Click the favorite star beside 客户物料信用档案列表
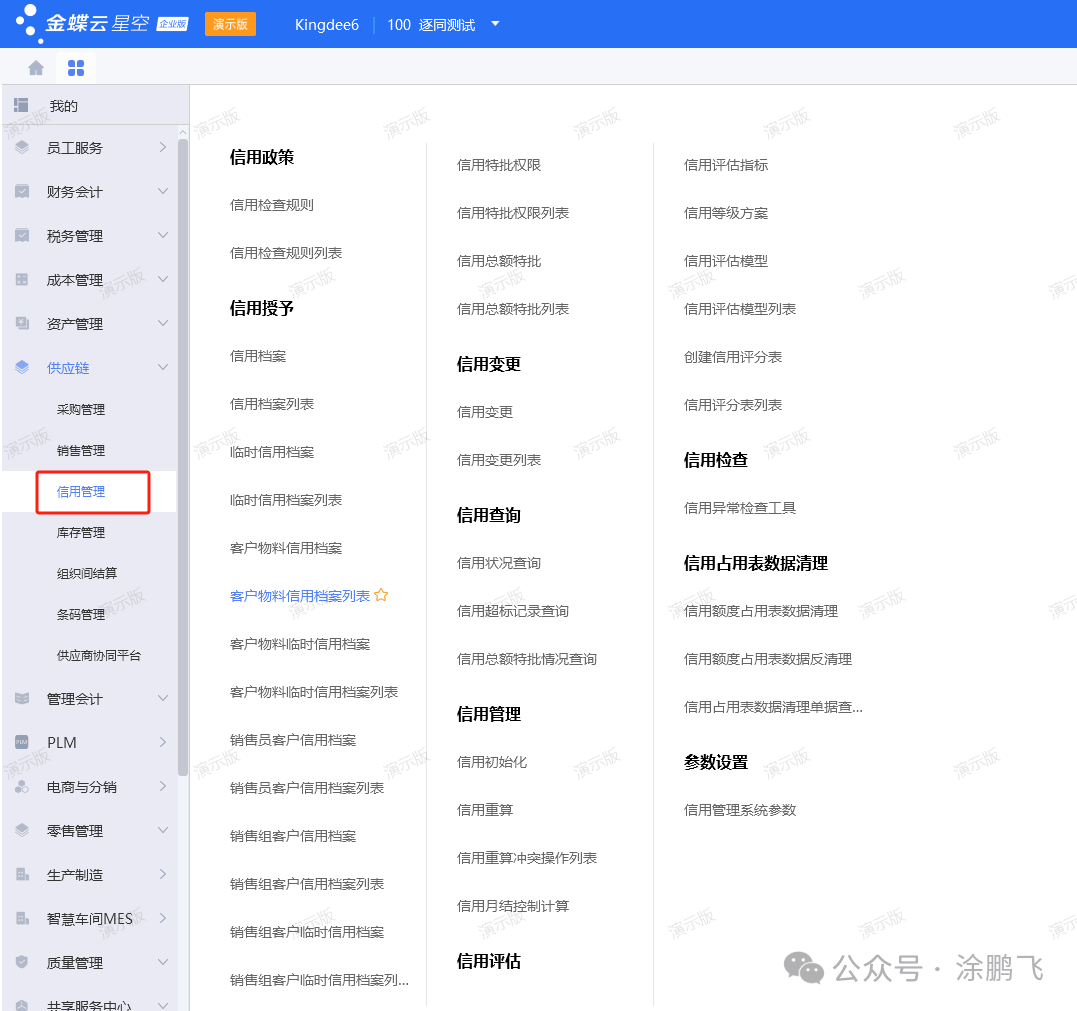 tap(381, 595)
